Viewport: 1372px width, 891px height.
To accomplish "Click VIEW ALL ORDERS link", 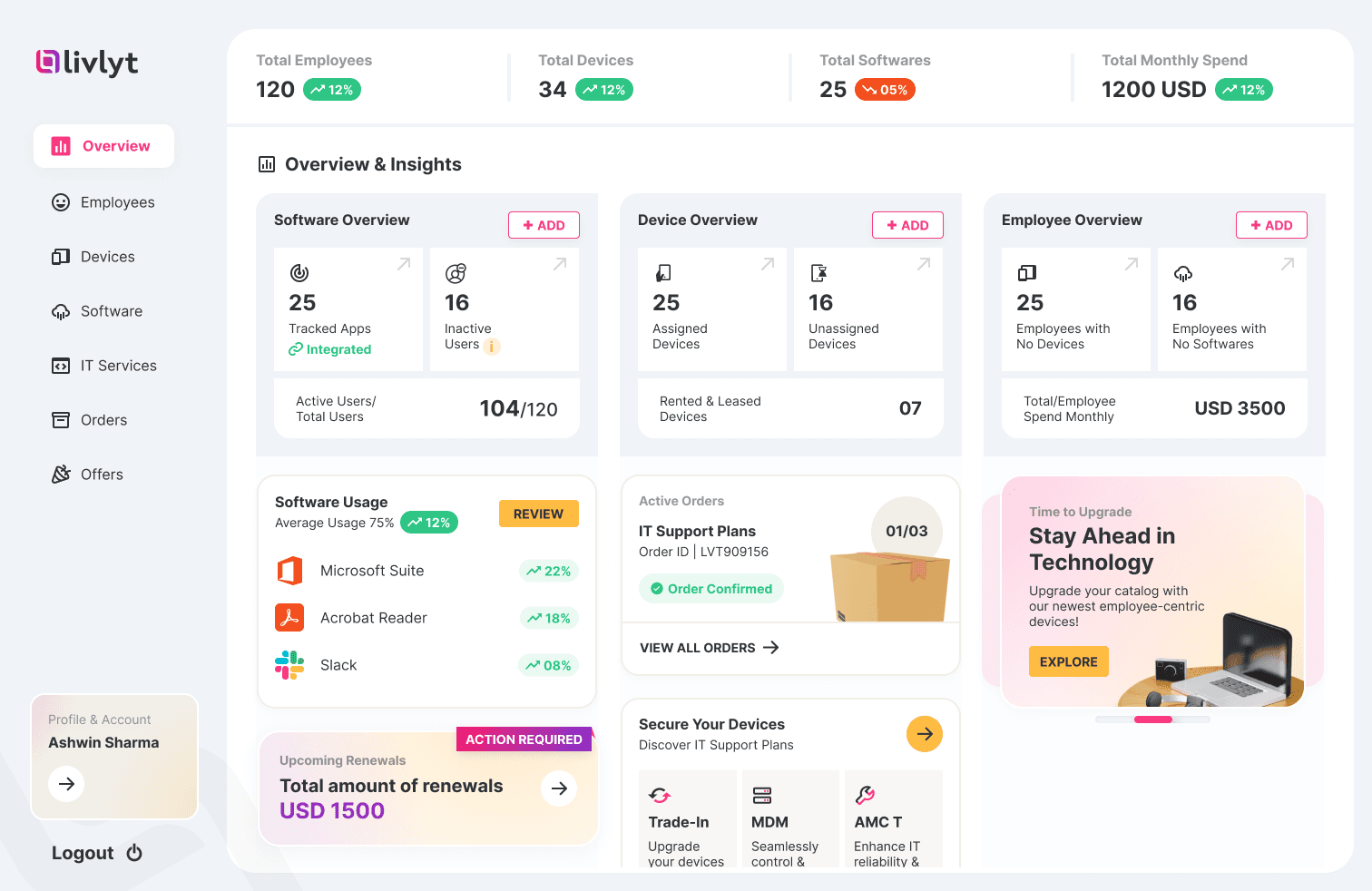I will click(710, 648).
